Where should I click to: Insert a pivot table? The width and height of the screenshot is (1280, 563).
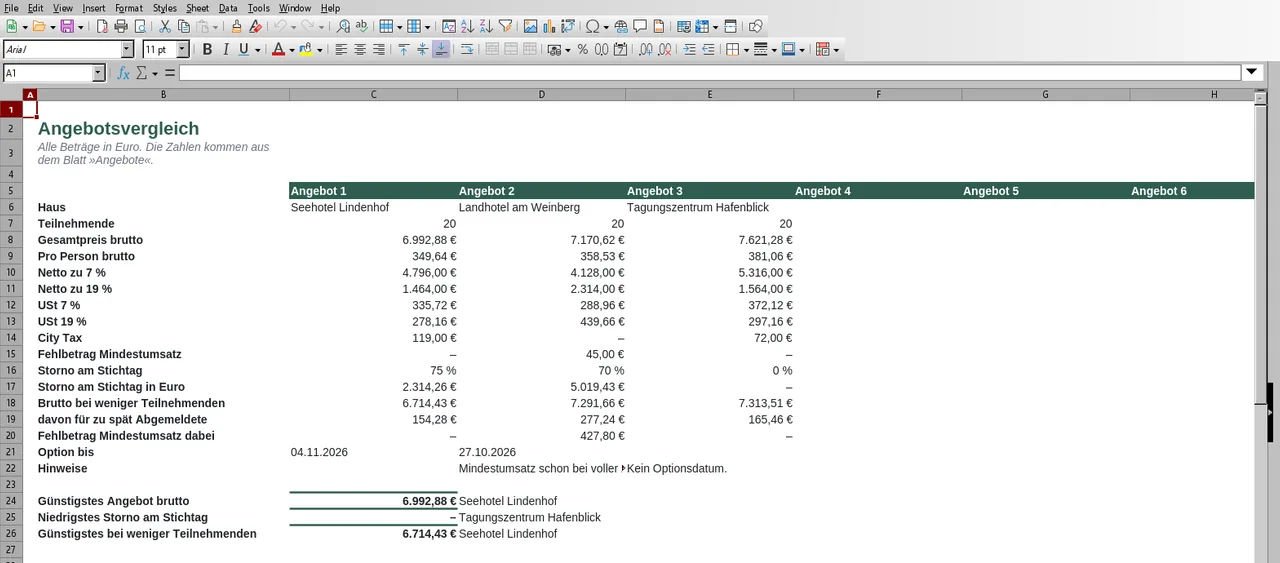(x=568, y=26)
